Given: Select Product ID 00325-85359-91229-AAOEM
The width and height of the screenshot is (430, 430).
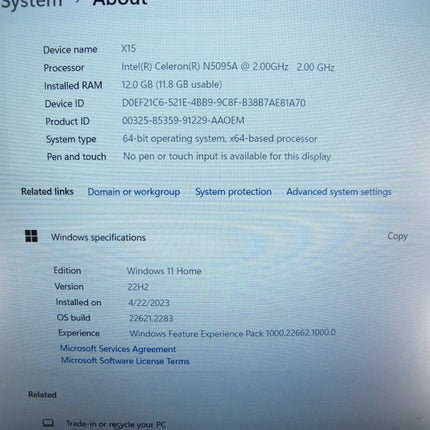Looking at the screenshot, I should pos(183,120).
